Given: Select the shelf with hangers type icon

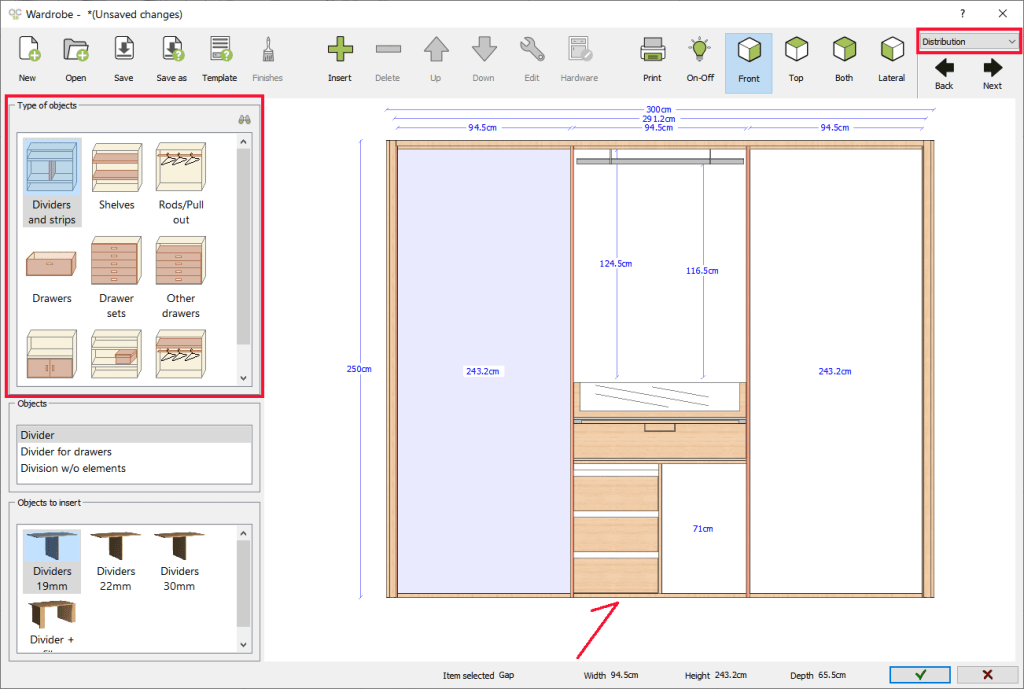Looking at the screenshot, I should pyautogui.click(x=181, y=354).
